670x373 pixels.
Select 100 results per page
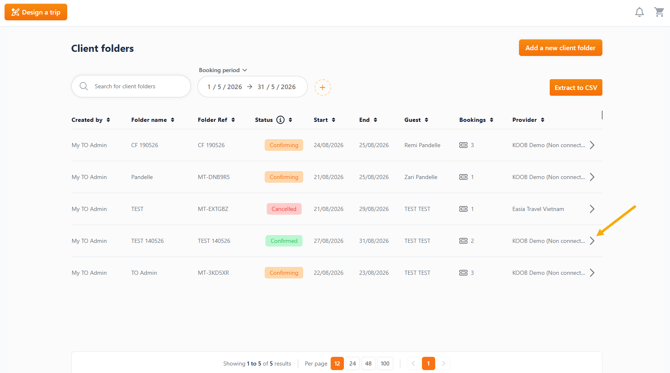(x=385, y=364)
